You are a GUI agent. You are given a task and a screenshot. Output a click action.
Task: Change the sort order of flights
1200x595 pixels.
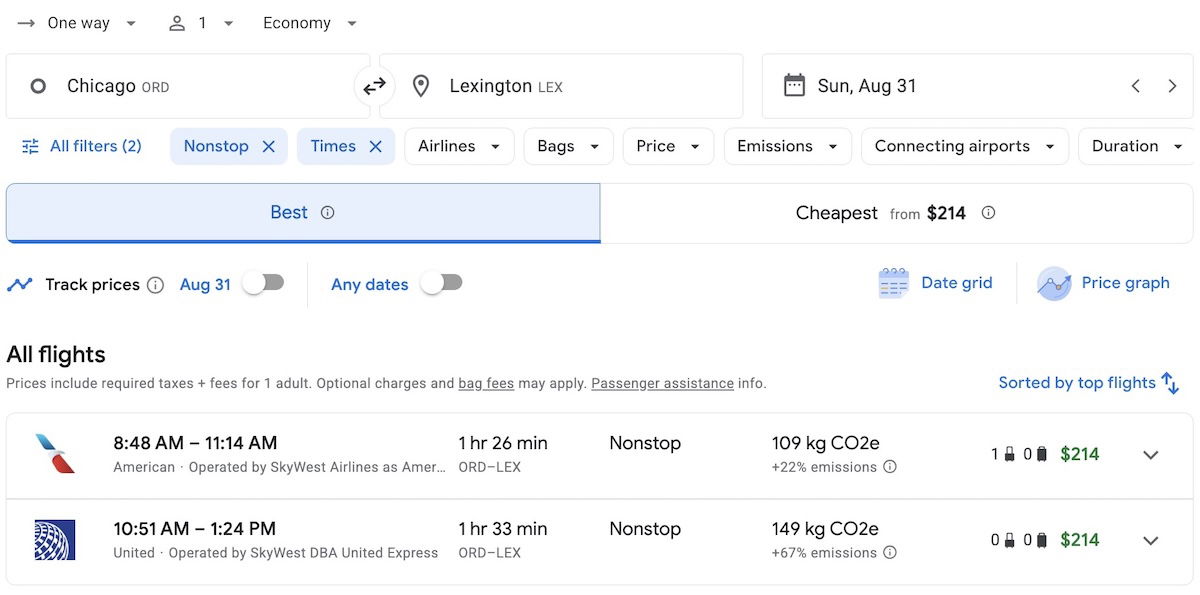(x=1089, y=383)
